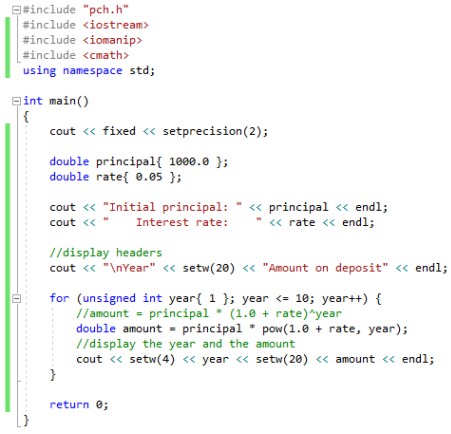Click the "pch.h" include string

point(106,10)
